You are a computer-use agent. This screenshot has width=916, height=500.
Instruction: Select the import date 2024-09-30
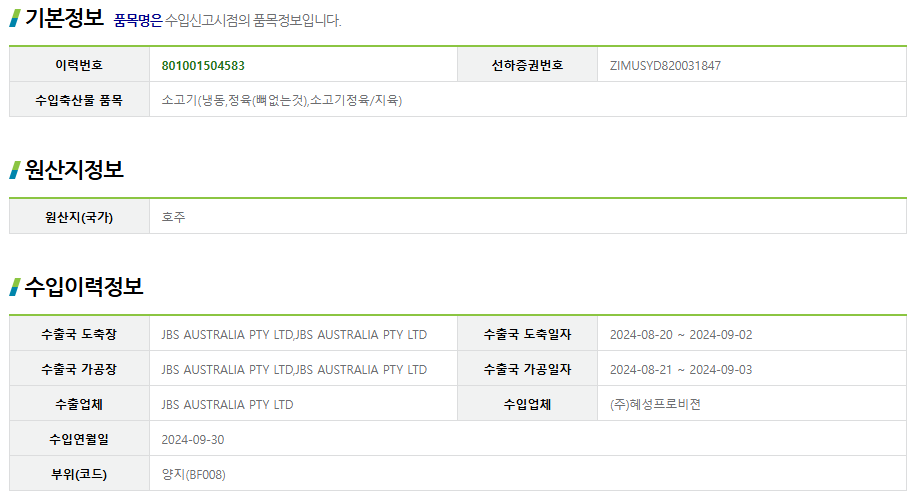(x=193, y=439)
